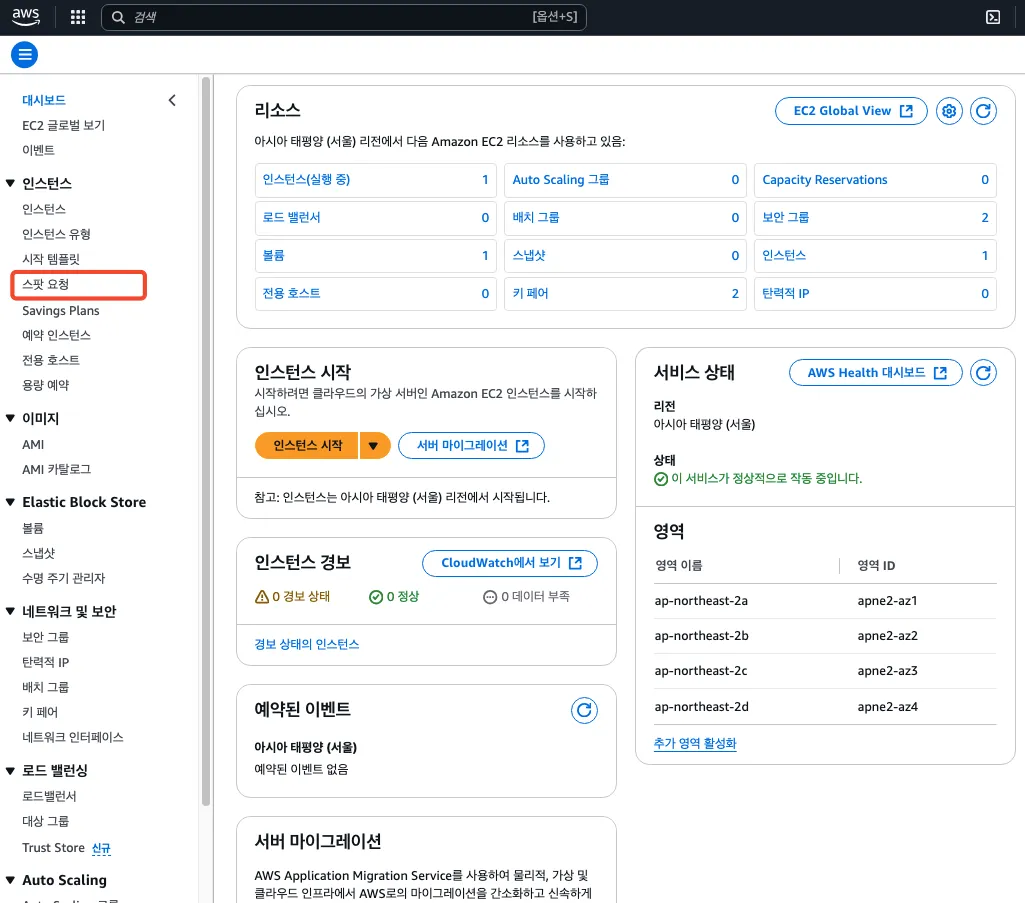Open Savings Plans in sidebar
This screenshot has width=1025, height=903.
(61, 311)
